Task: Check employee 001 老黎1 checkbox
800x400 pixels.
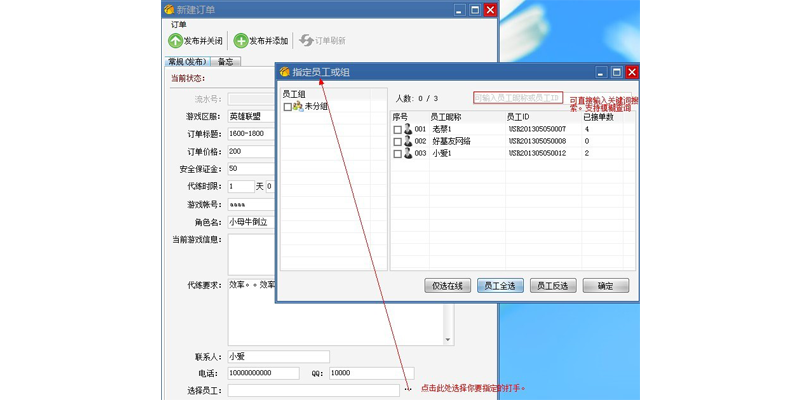Action: [397, 130]
